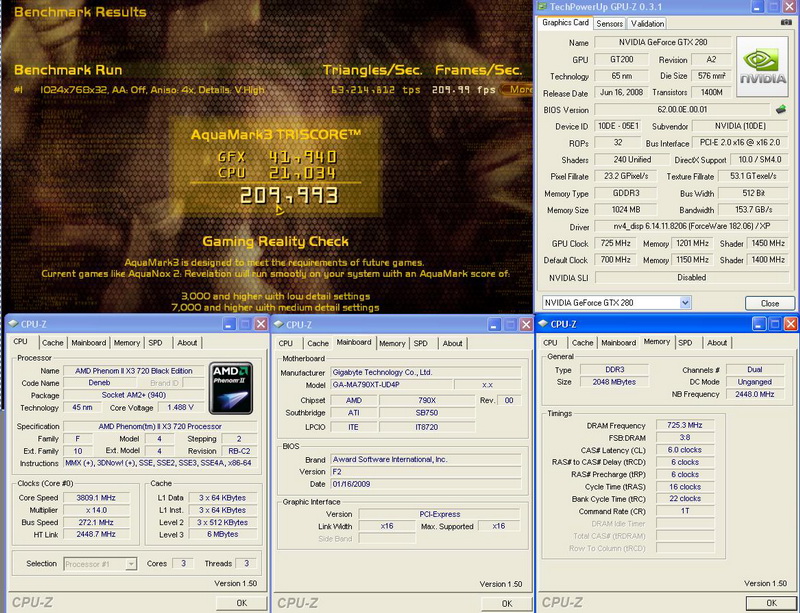800x613 pixels.
Task: Click OK in the CPU tab CPU-Z window
Action: [241, 603]
